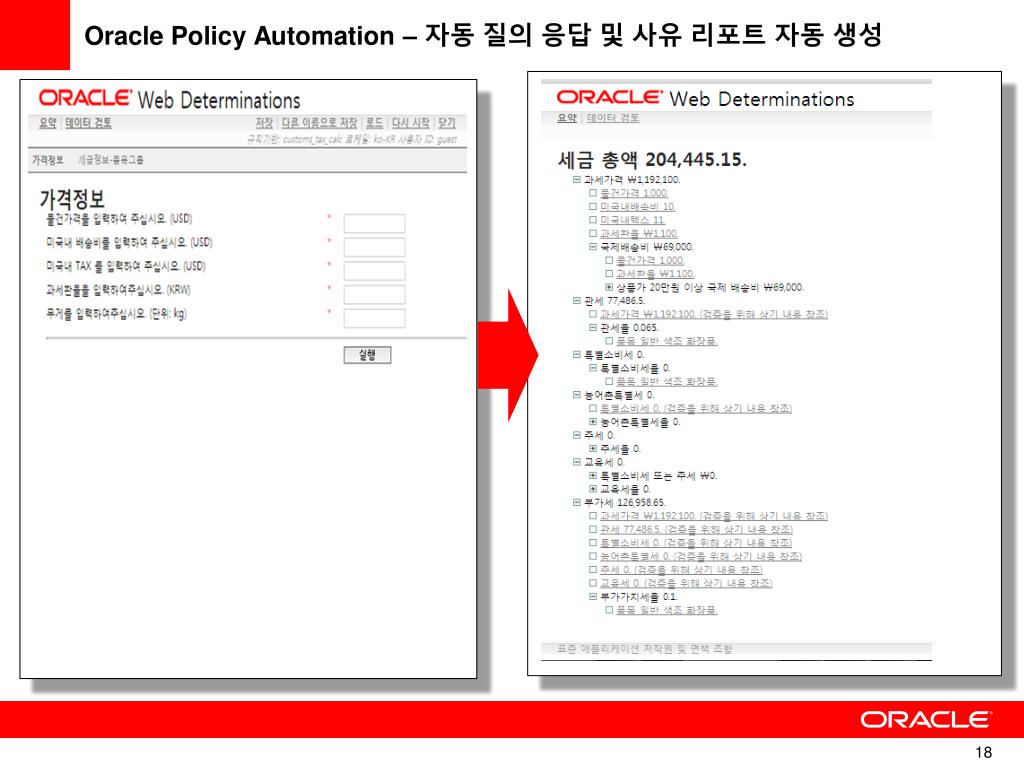Click the 세금 총액 204,445.15 heading
The height and width of the screenshot is (768, 1024).
click(652, 159)
